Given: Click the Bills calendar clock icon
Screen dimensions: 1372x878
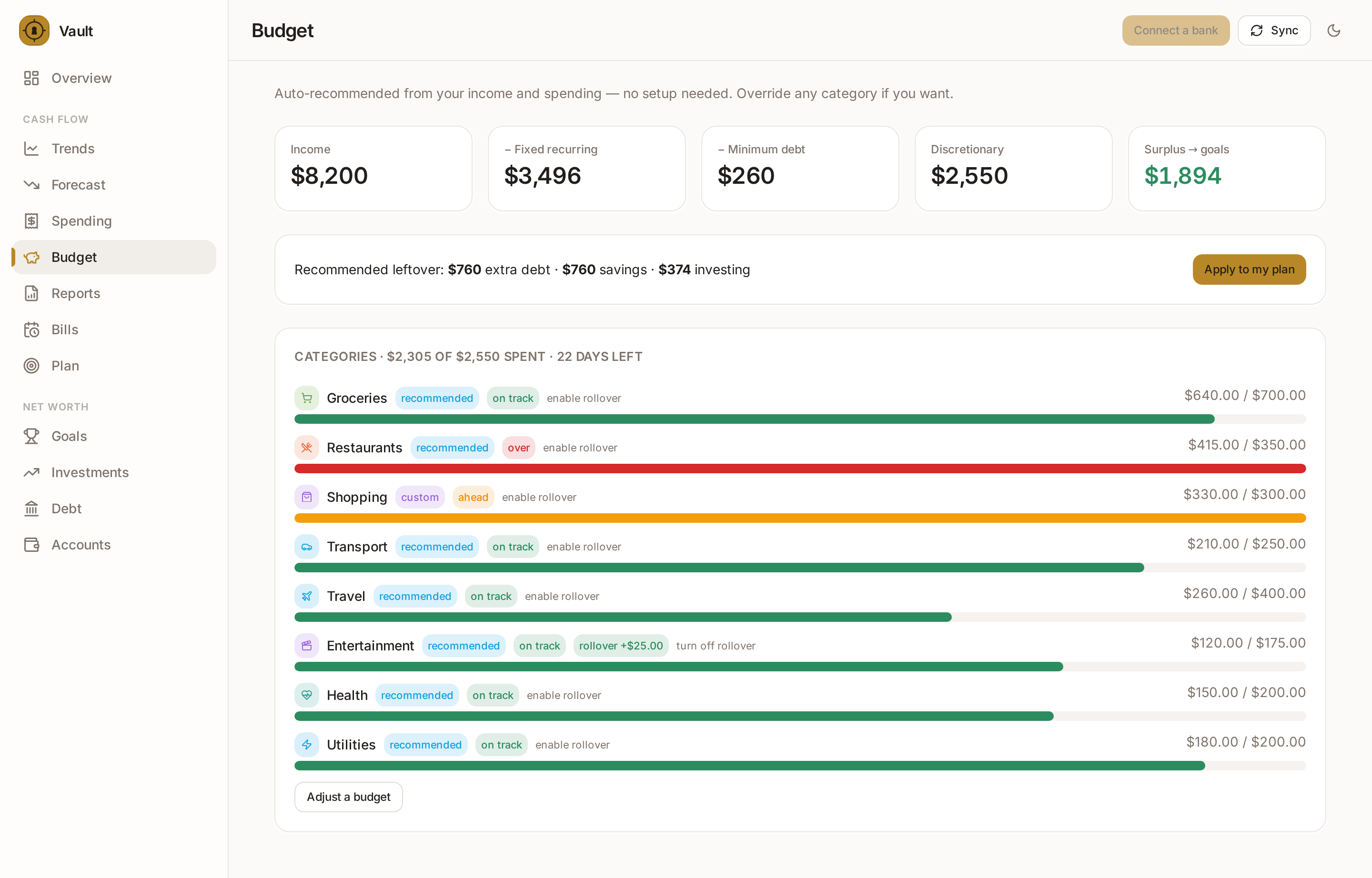Looking at the screenshot, I should point(31,329).
